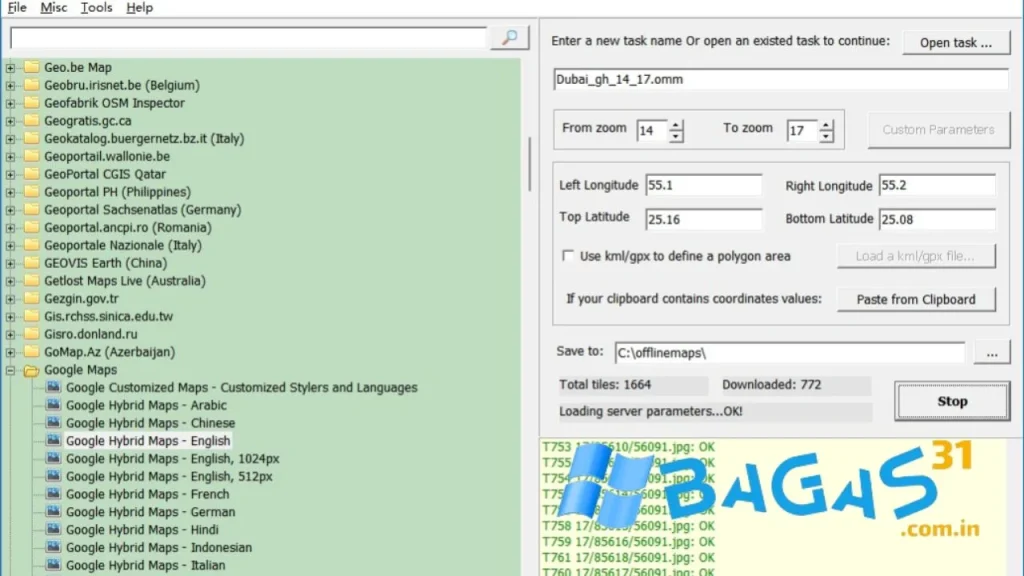
Task: Open the Misc menu
Action: coord(54,8)
